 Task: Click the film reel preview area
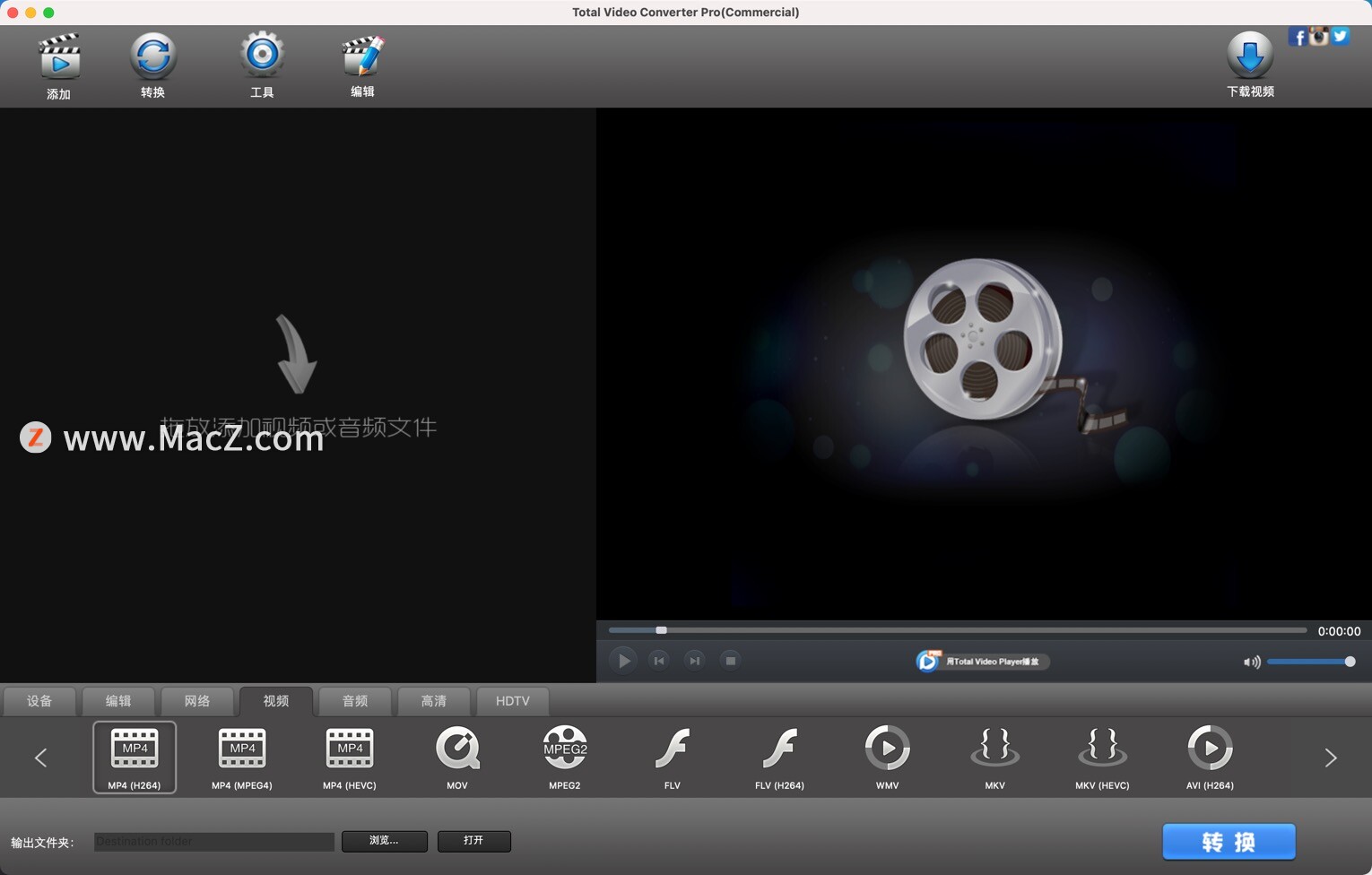click(984, 364)
